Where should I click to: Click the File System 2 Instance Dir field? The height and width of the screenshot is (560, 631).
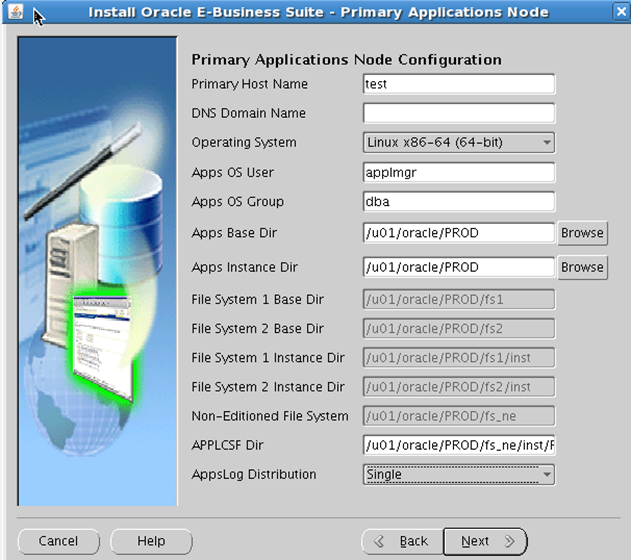[459, 387]
